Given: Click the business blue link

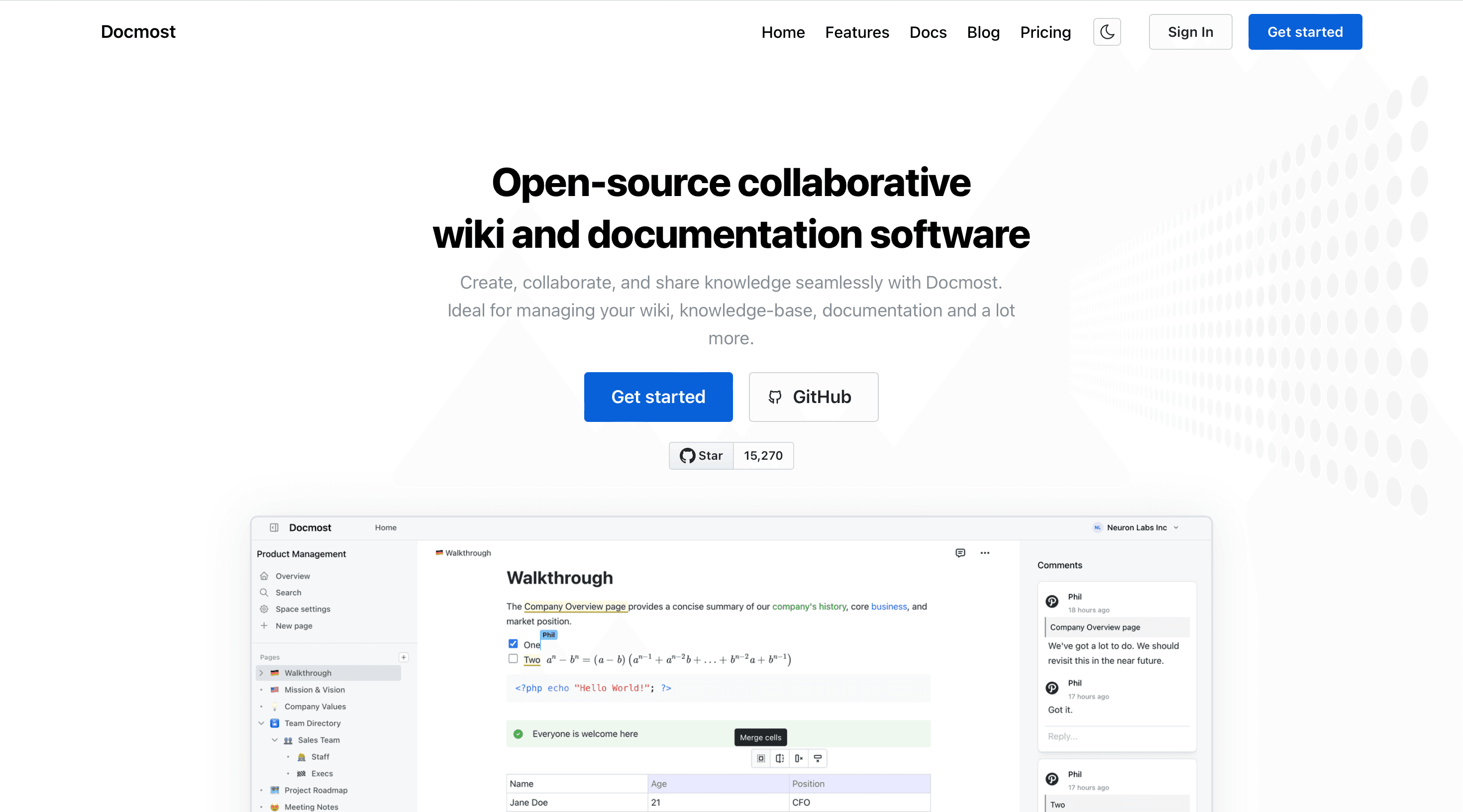Looking at the screenshot, I should click(x=889, y=606).
